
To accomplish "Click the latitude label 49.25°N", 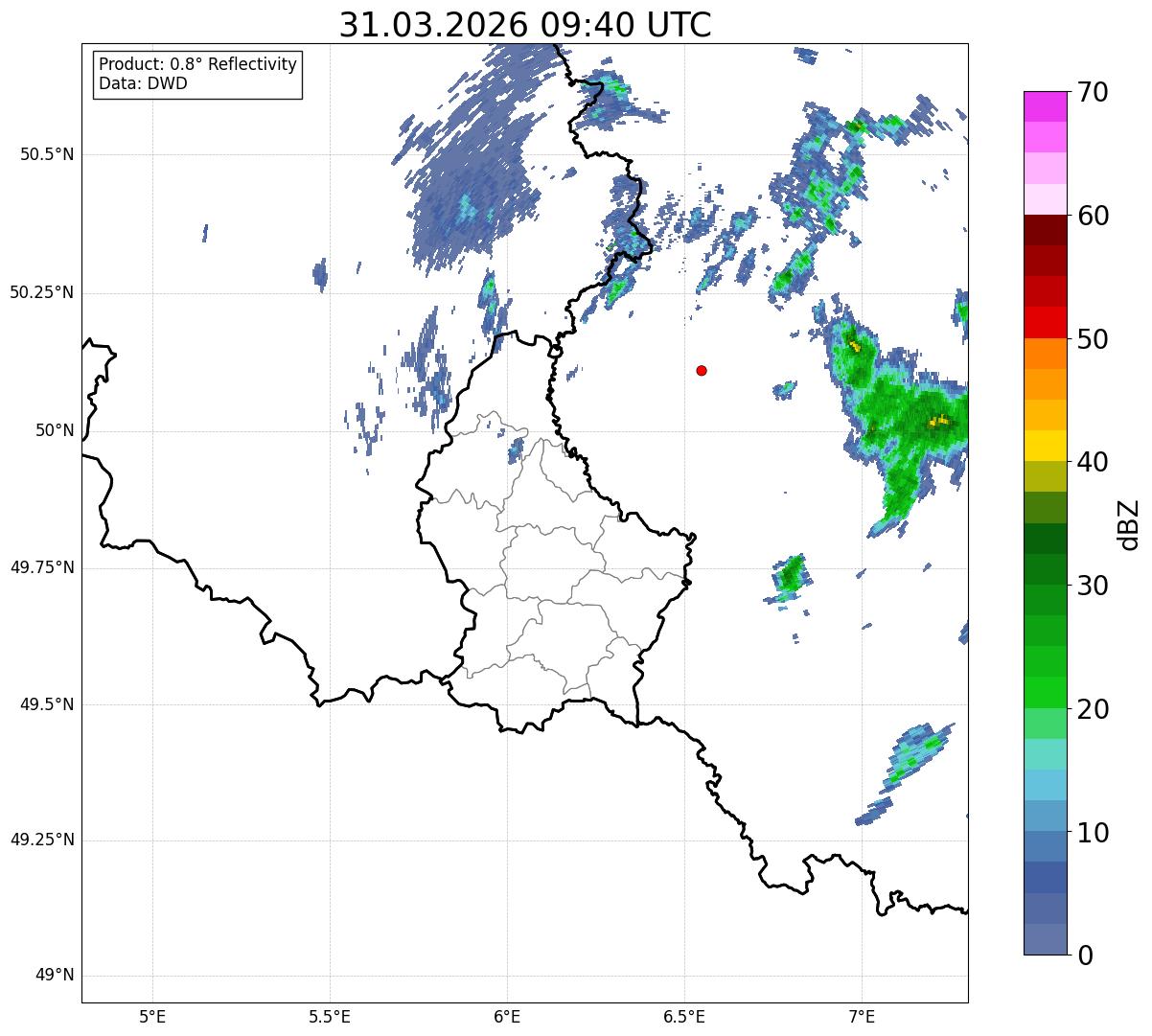I will (41, 840).
